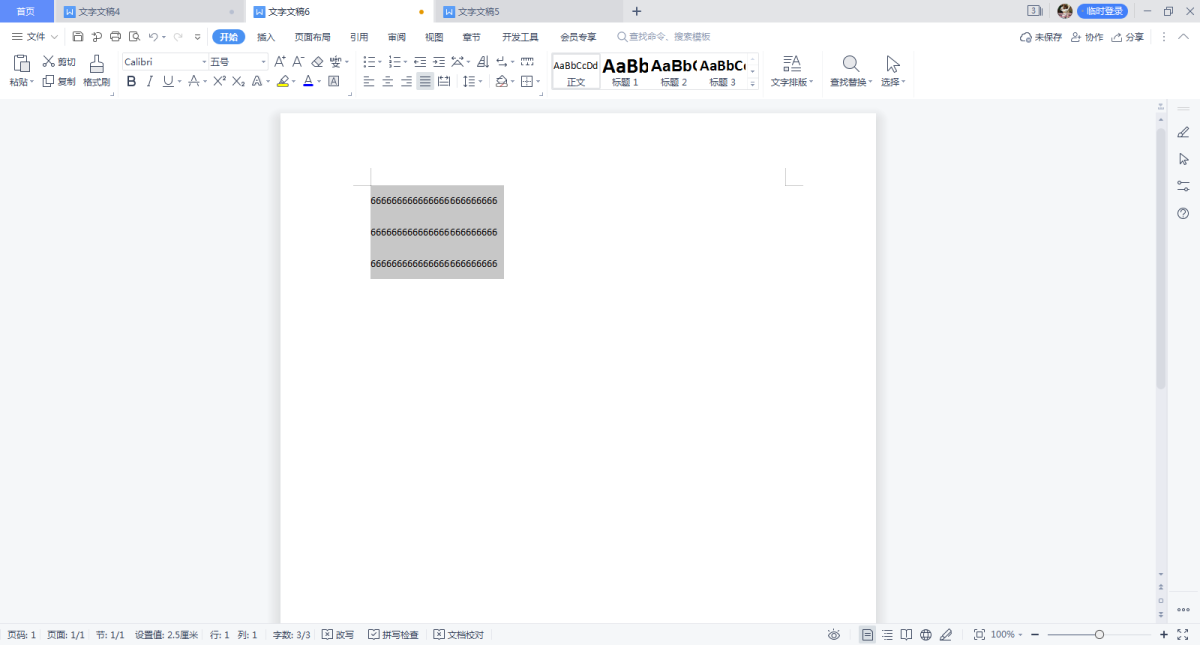Click the 分享 share button
The width and height of the screenshot is (1200, 645).
pyautogui.click(x=1128, y=37)
